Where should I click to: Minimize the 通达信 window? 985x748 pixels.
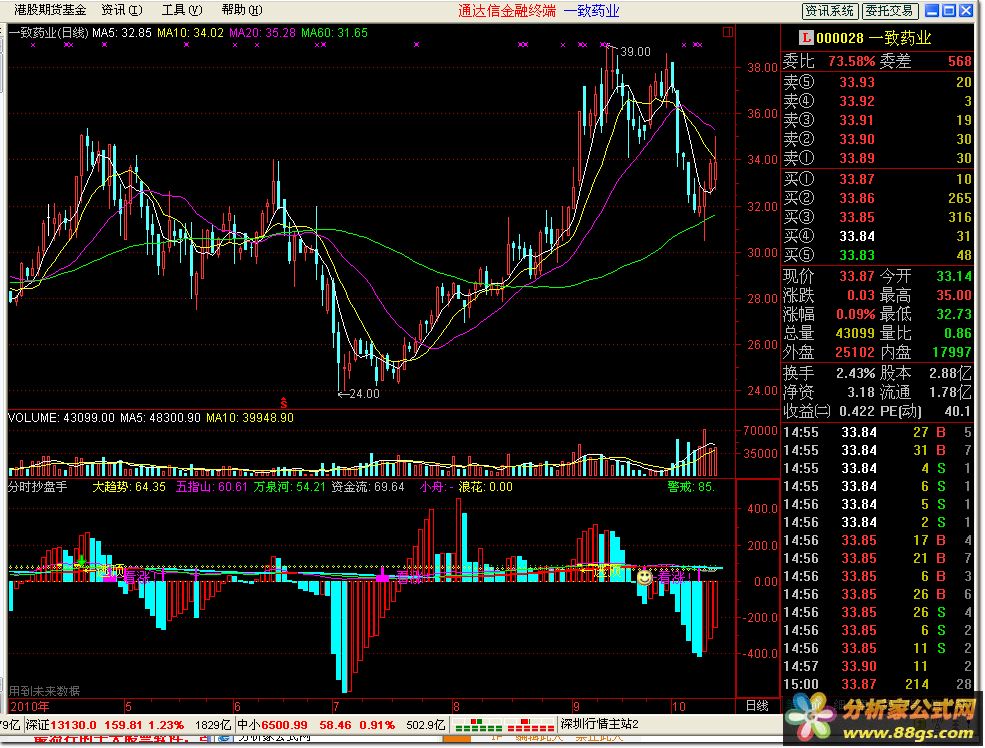click(x=933, y=11)
